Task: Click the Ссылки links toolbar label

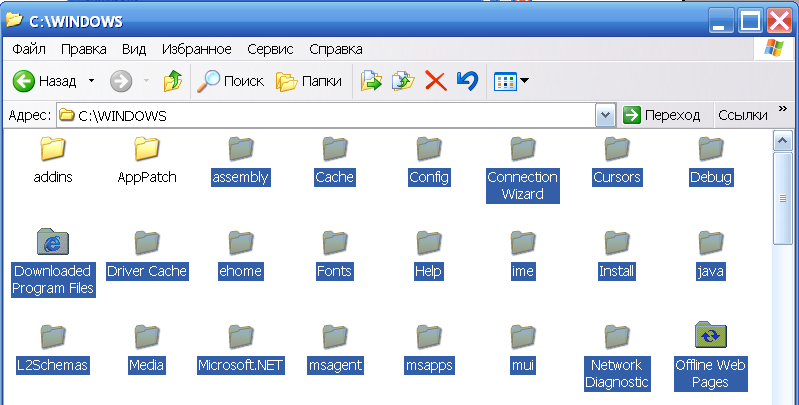Action: (x=742, y=116)
